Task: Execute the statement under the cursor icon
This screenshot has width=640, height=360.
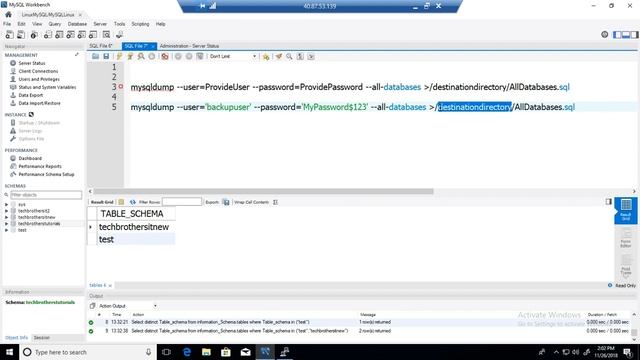Action: click(x=130, y=56)
